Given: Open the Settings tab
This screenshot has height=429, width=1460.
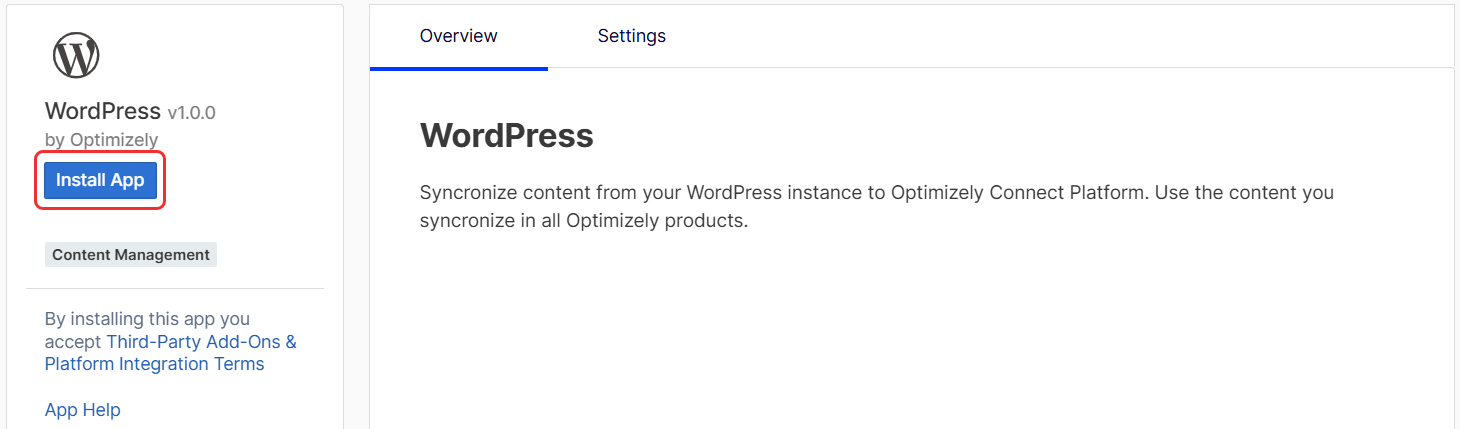Looking at the screenshot, I should (x=632, y=36).
